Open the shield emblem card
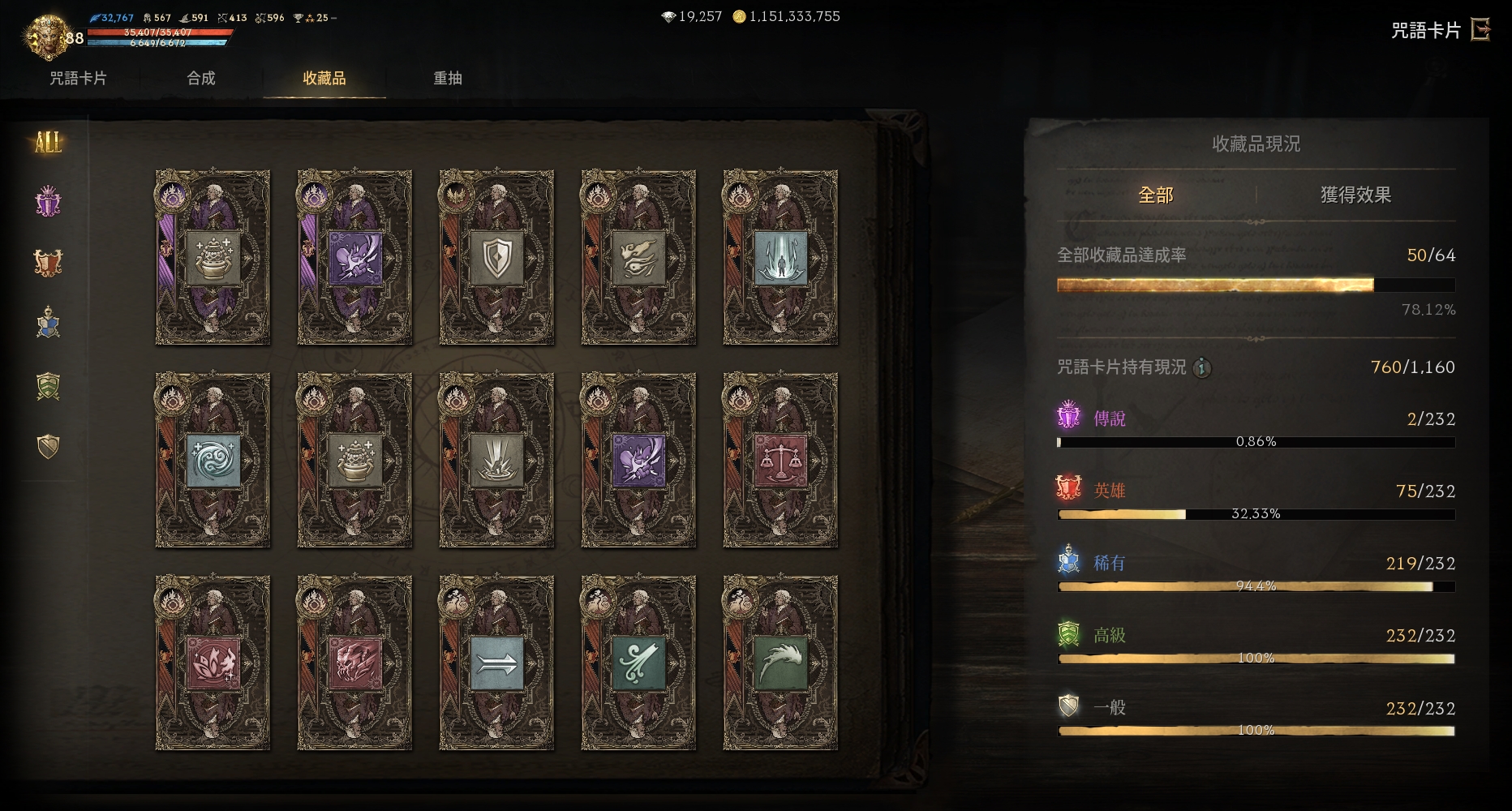This screenshot has height=811, width=1512. coord(496,257)
